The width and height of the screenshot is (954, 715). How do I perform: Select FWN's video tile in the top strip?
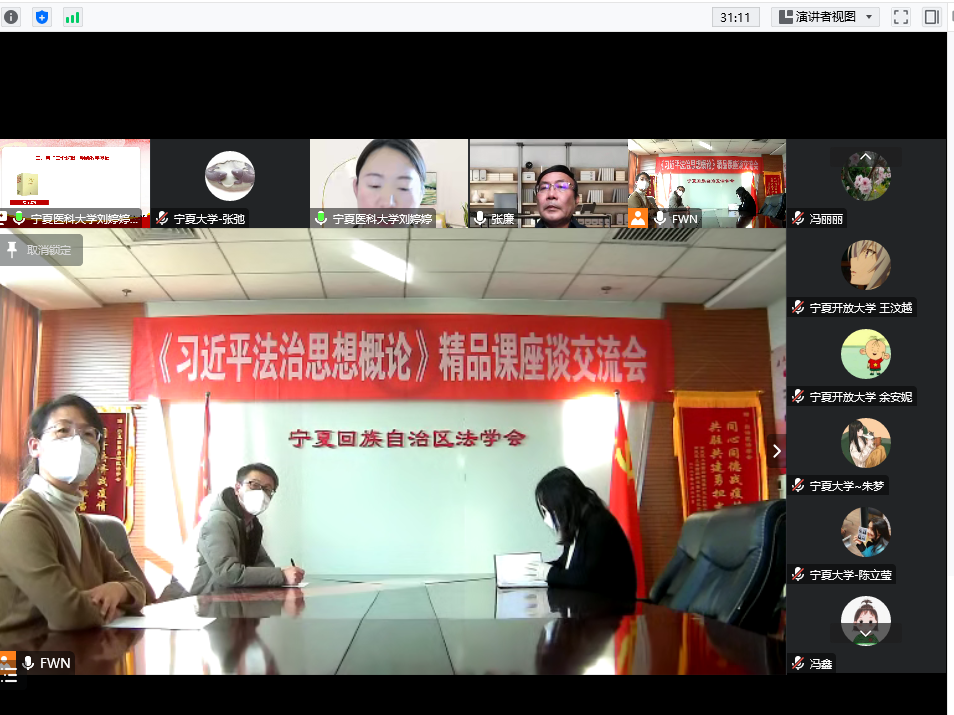706,183
